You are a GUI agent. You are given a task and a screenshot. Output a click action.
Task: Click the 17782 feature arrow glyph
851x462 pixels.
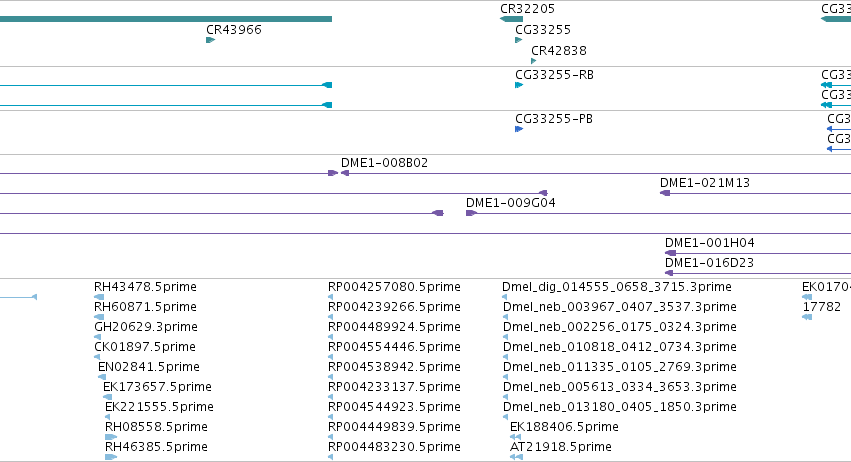click(807, 317)
